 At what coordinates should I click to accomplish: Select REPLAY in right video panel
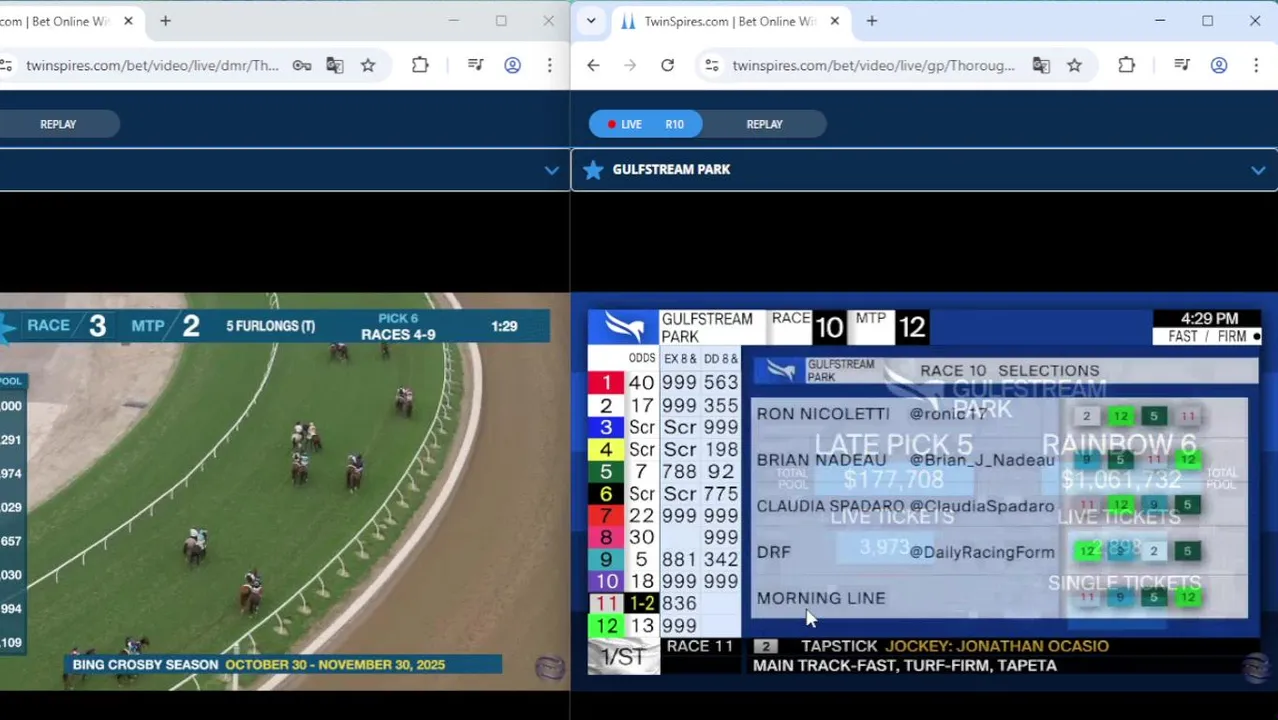click(x=764, y=124)
